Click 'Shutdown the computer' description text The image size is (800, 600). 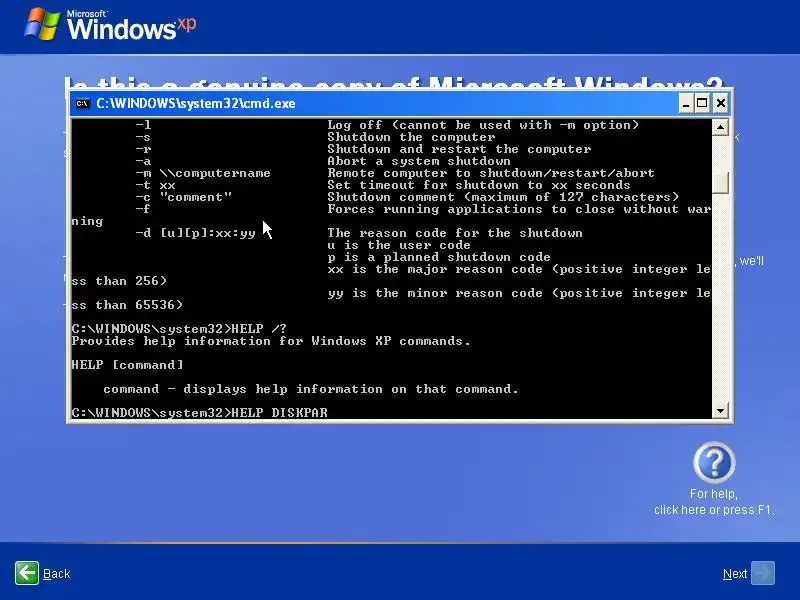[x=411, y=137]
